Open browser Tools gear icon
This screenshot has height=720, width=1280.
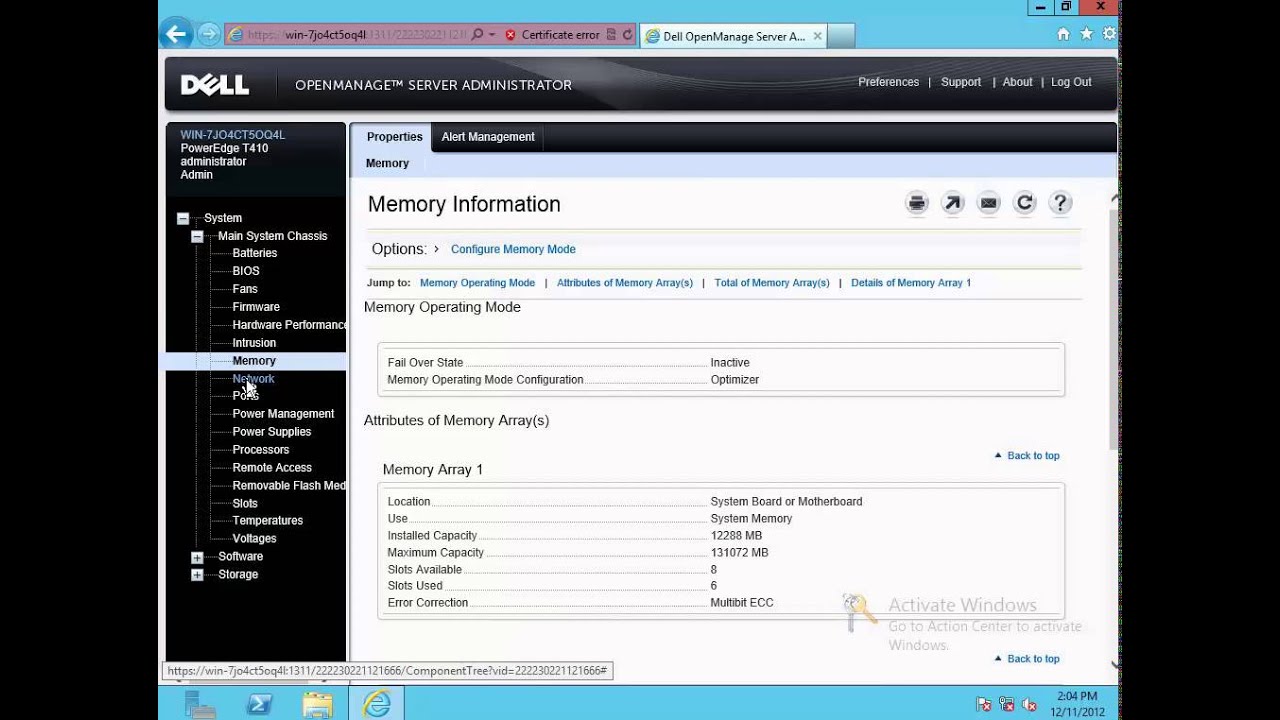click(1109, 34)
